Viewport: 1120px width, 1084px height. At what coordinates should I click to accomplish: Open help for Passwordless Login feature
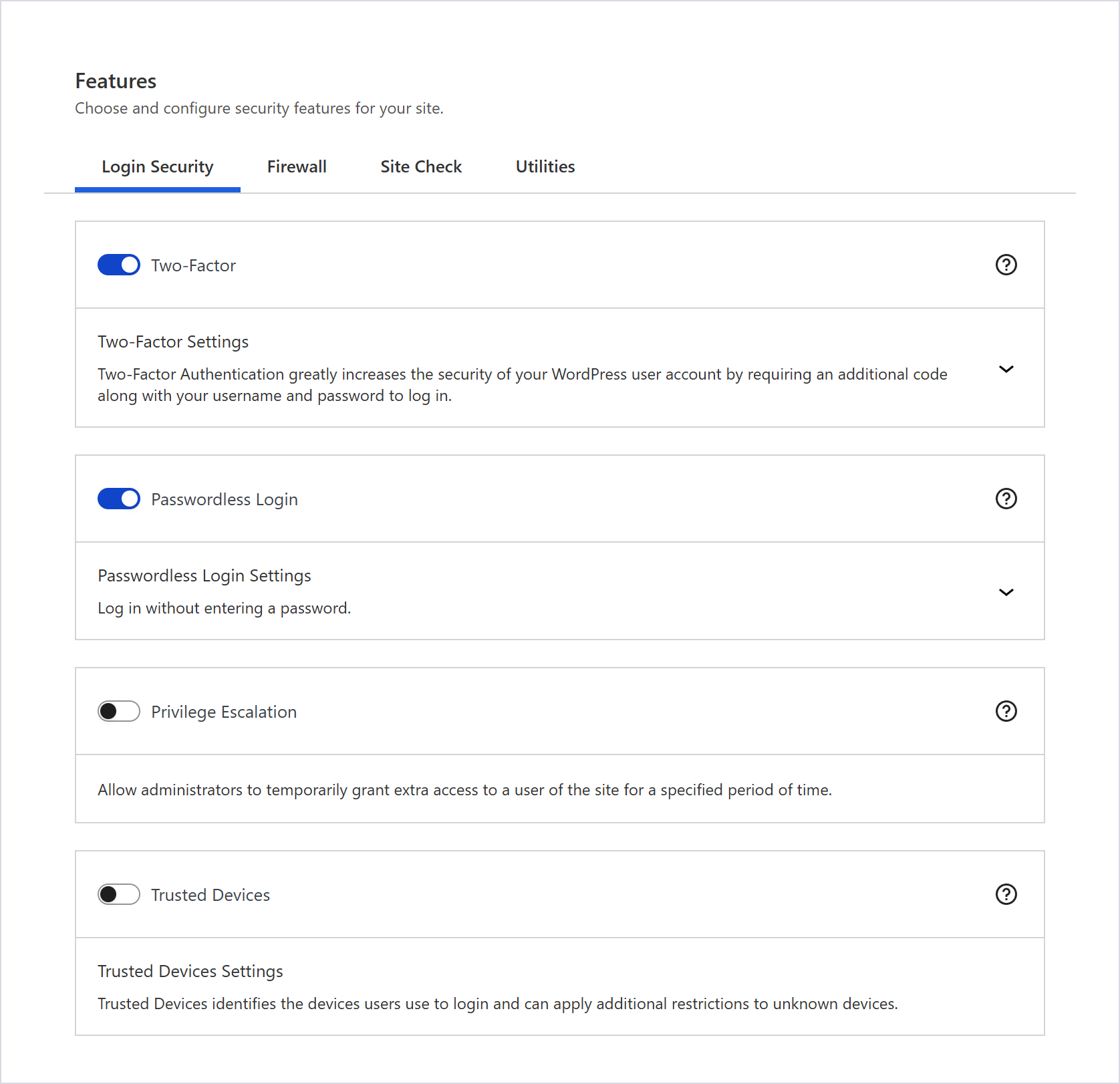(x=1006, y=499)
